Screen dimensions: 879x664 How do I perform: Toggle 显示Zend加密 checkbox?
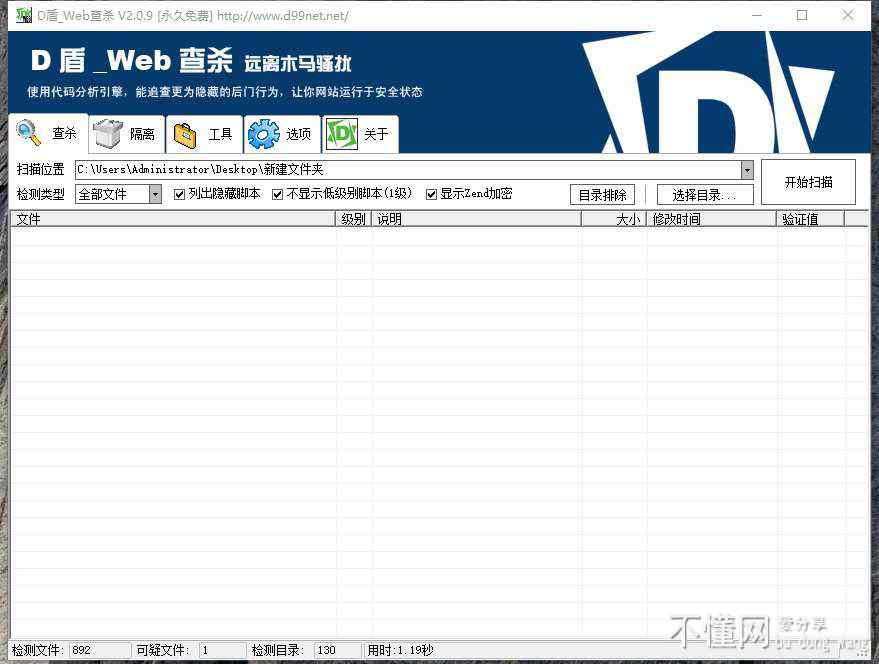click(x=431, y=195)
